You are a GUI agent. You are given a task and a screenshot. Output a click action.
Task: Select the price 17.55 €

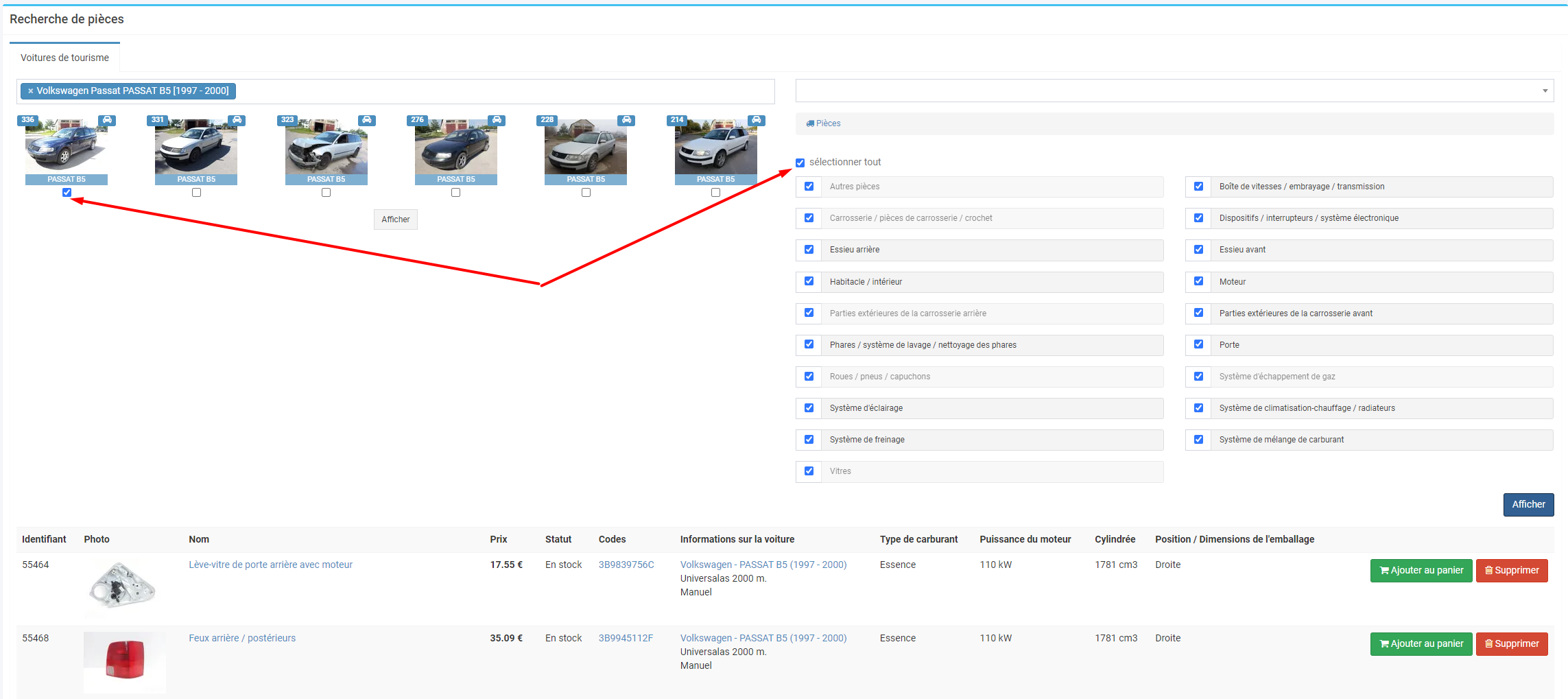coord(506,565)
